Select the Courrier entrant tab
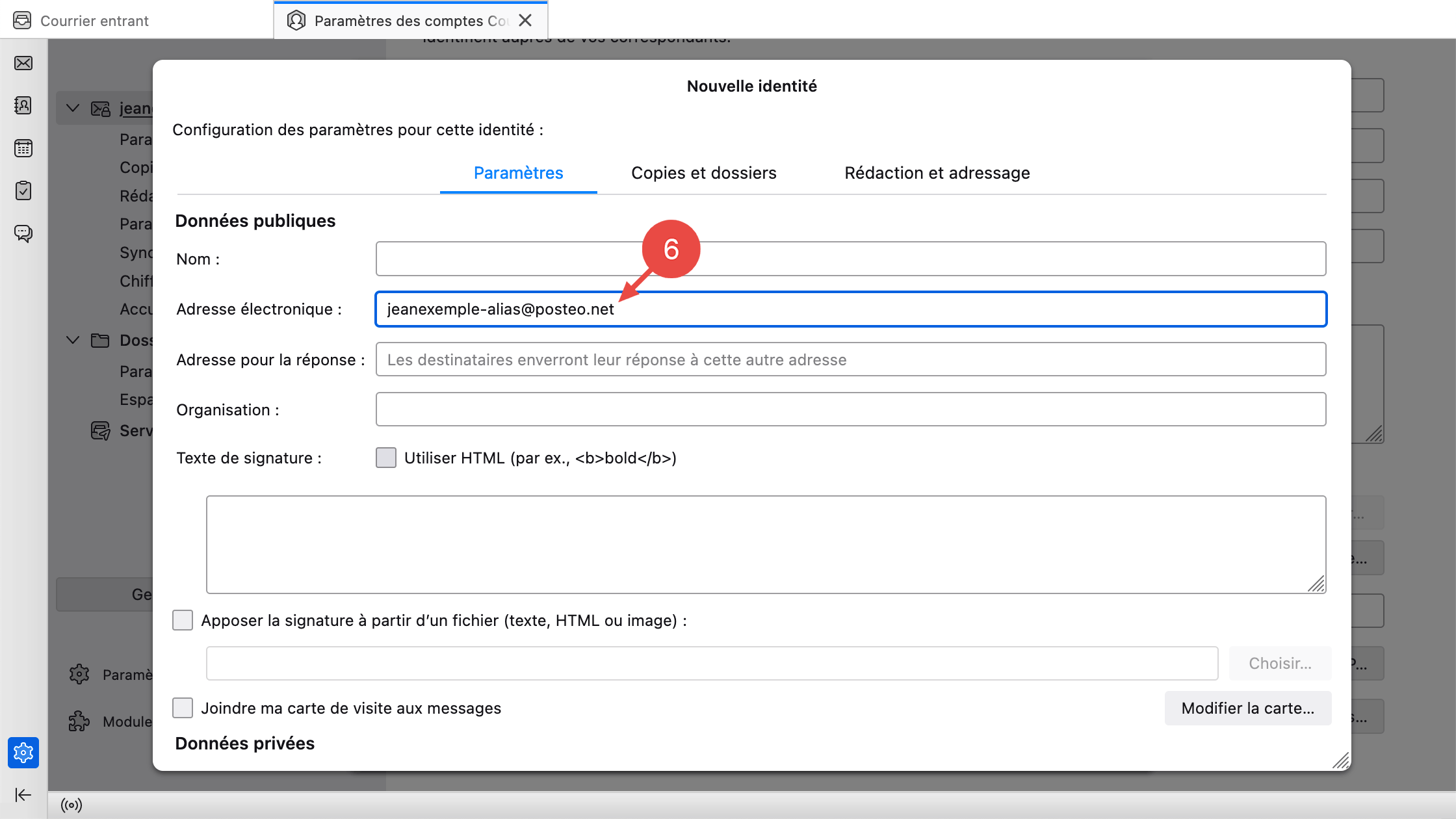 pyautogui.click(x=94, y=21)
